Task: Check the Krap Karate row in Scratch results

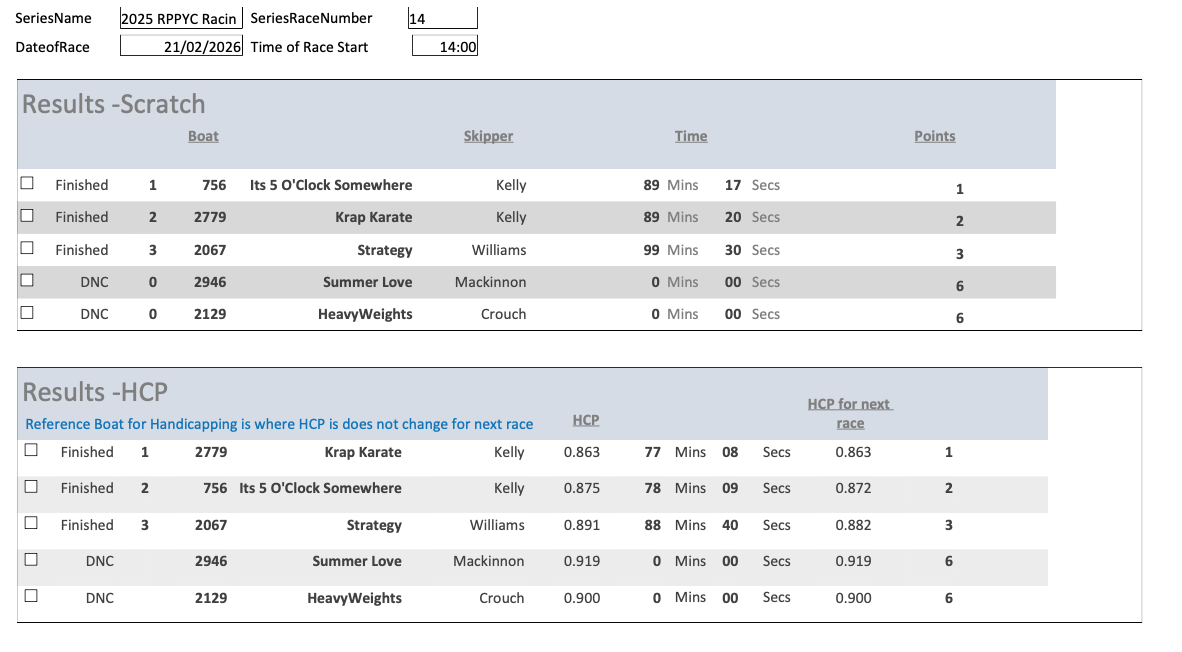Action: (28, 216)
